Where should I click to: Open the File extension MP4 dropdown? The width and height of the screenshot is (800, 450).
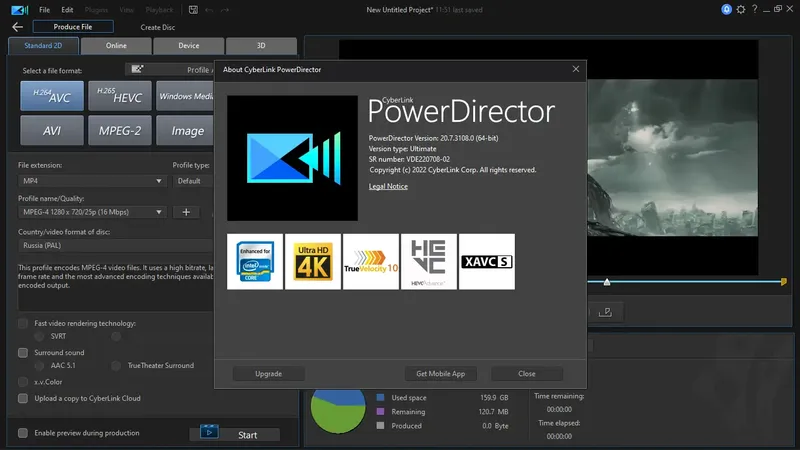pyautogui.click(x=92, y=181)
